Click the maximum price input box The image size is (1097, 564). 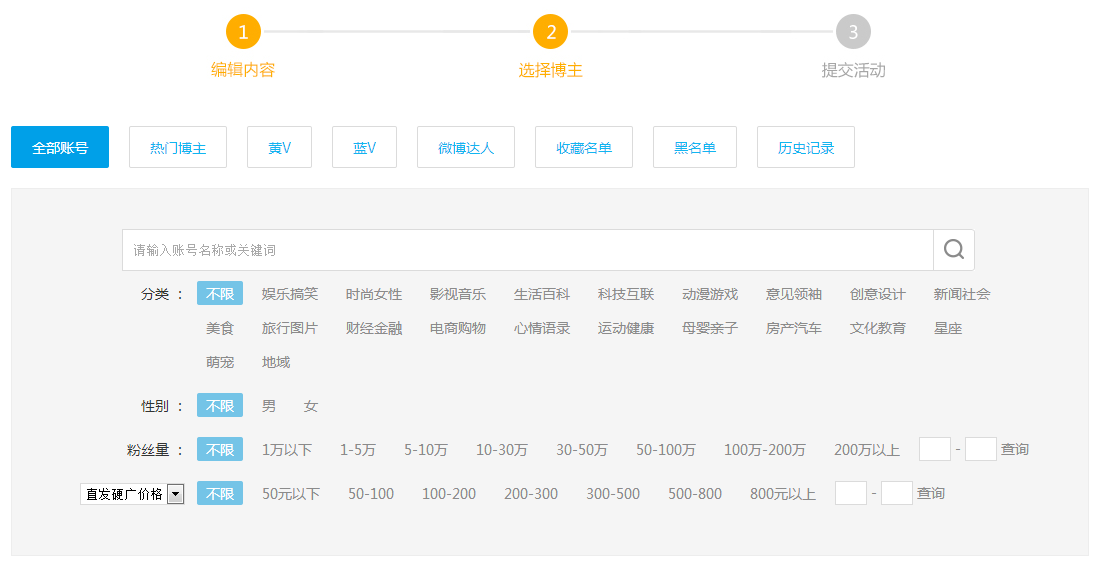pos(897,494)
